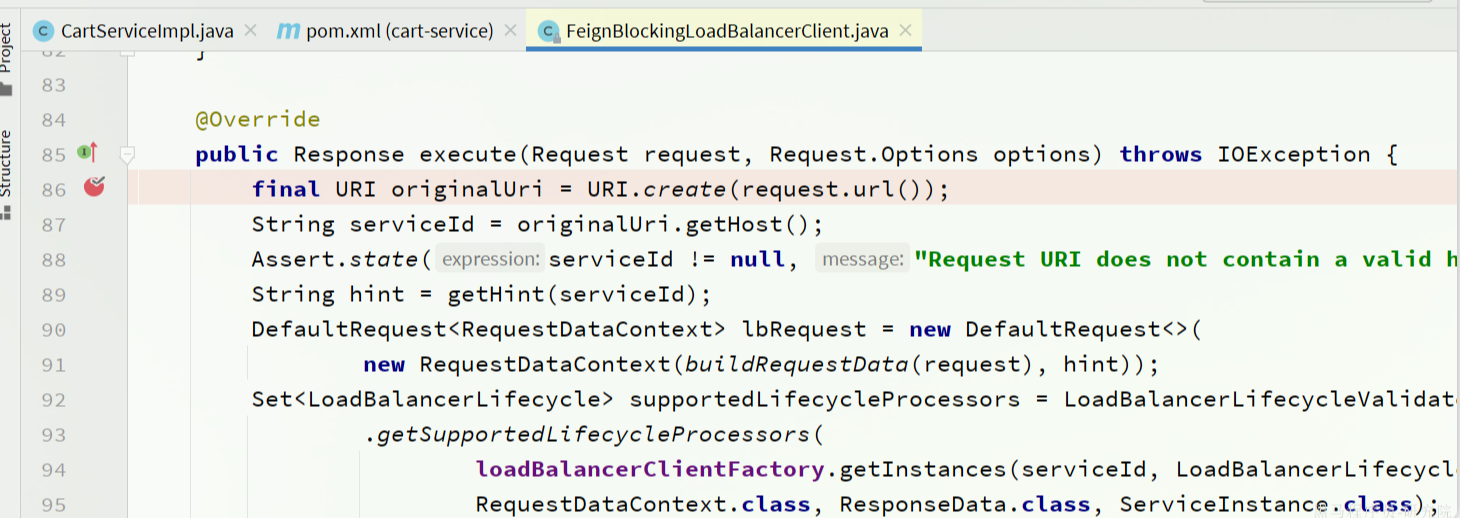The width and height of the screenshot is (1460, 518).
Task: Switch to the CartServiceImpl.java tab
Action: 146,31
